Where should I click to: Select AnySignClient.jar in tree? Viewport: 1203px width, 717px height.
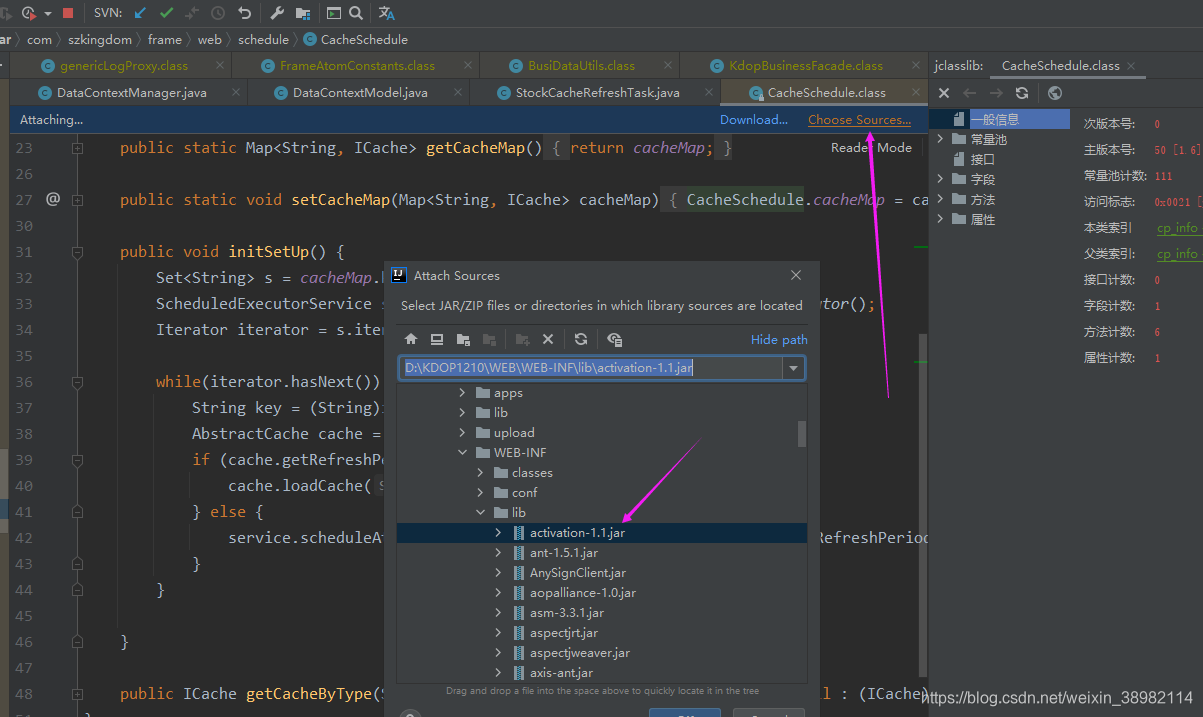point(578,572)
